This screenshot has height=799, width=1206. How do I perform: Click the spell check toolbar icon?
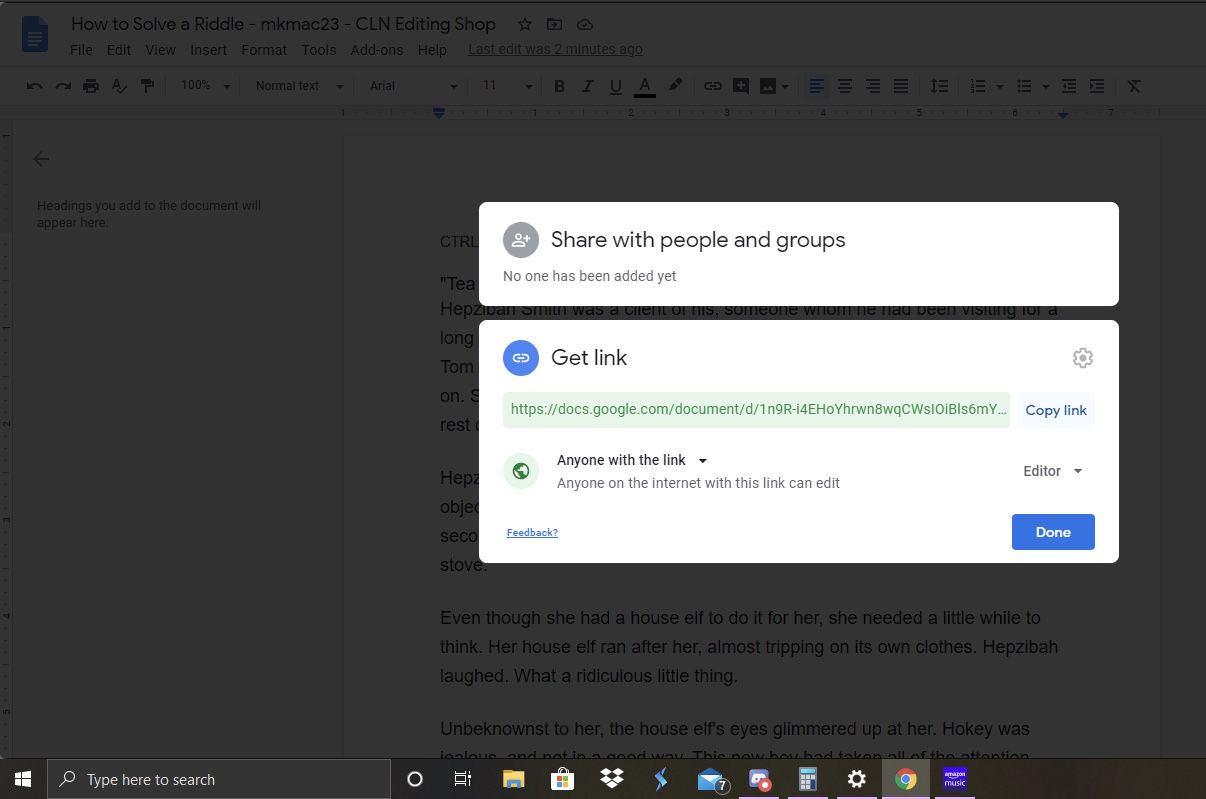[119, 86]
